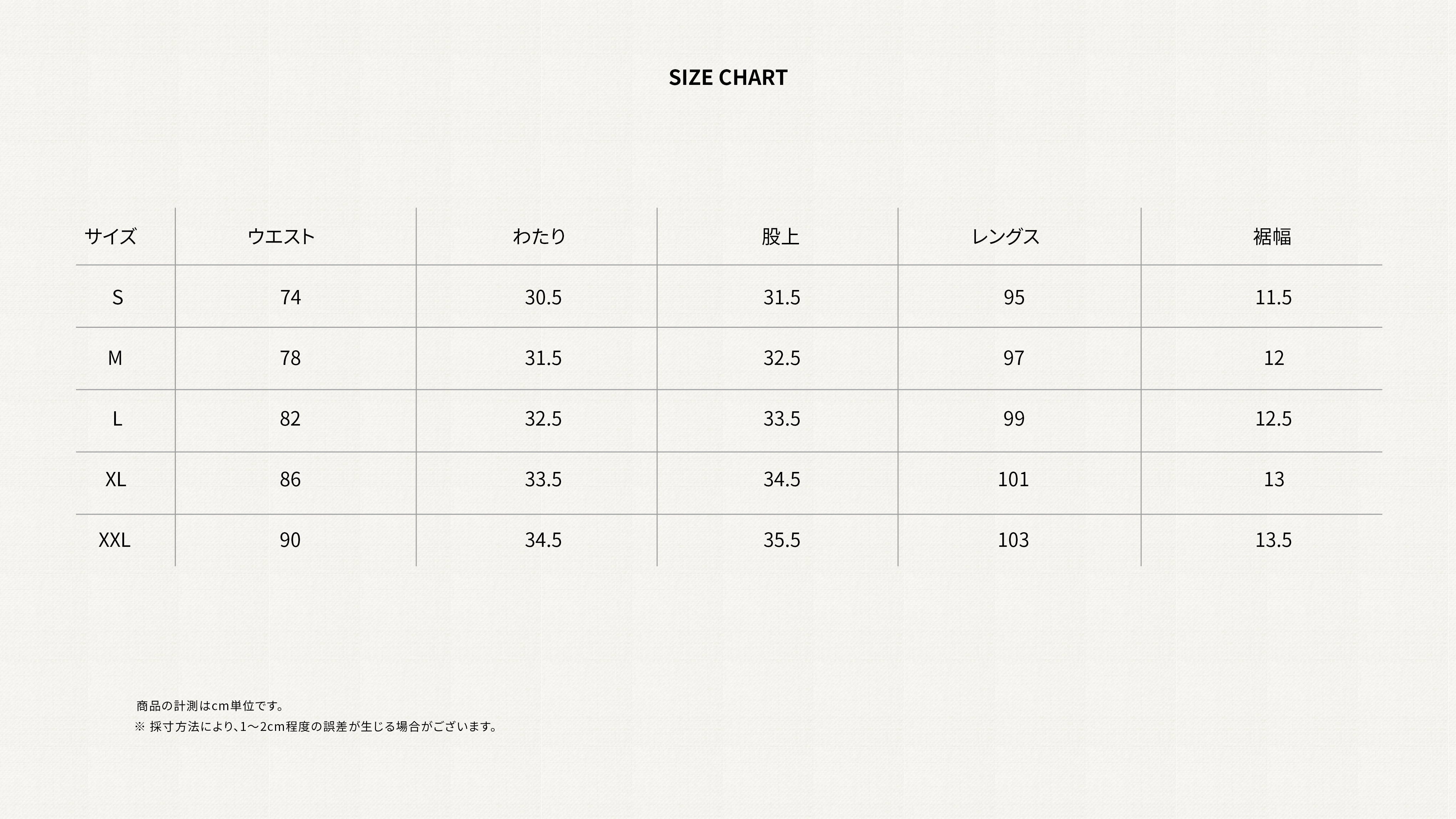Click thigh value 30.5 for size S
This screenshot has width=1456, height=819.
click(543, 297)
